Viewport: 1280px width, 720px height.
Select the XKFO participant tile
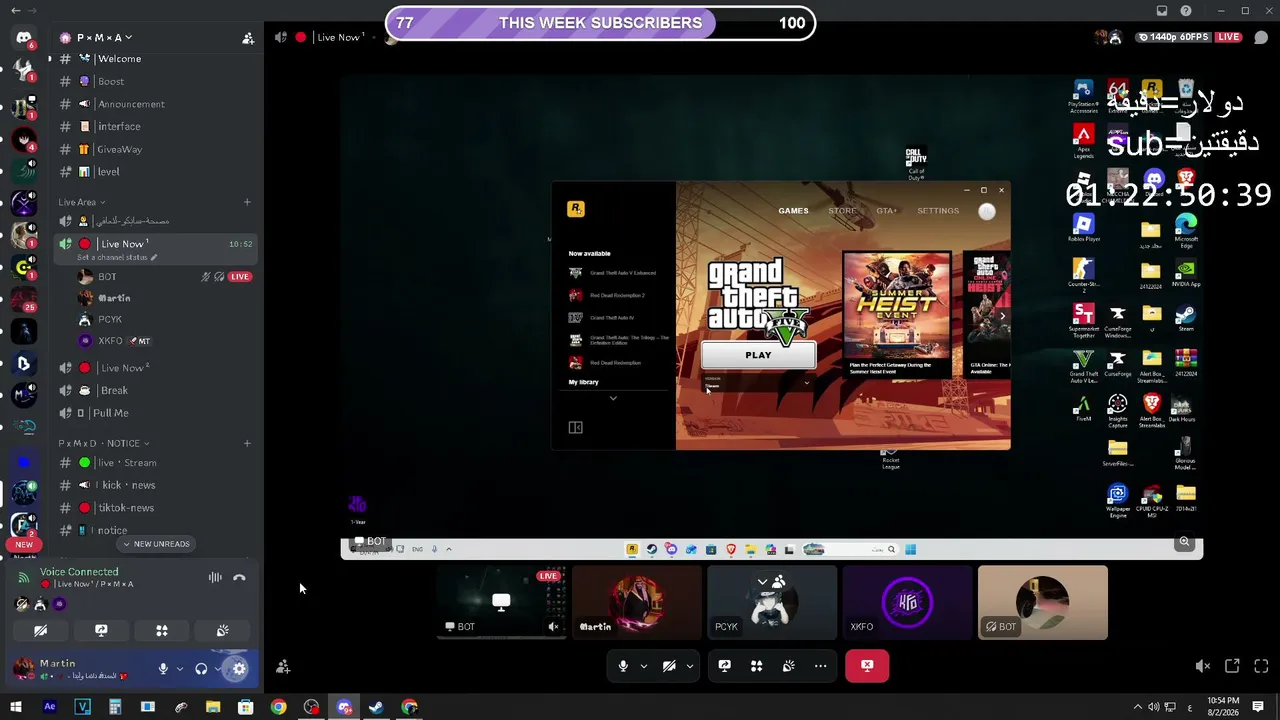pyautogui.click(x=907, y=603)
